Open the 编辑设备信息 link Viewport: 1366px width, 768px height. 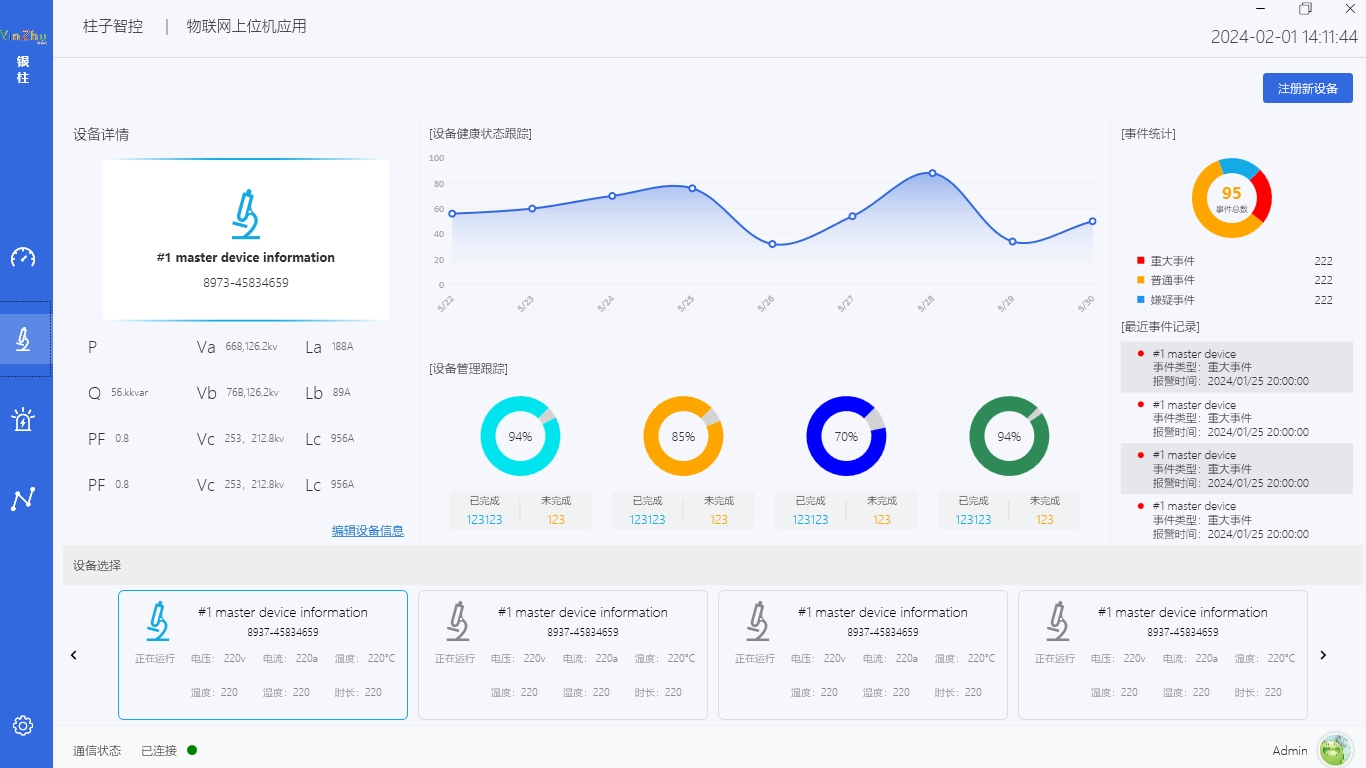point(368,531)
